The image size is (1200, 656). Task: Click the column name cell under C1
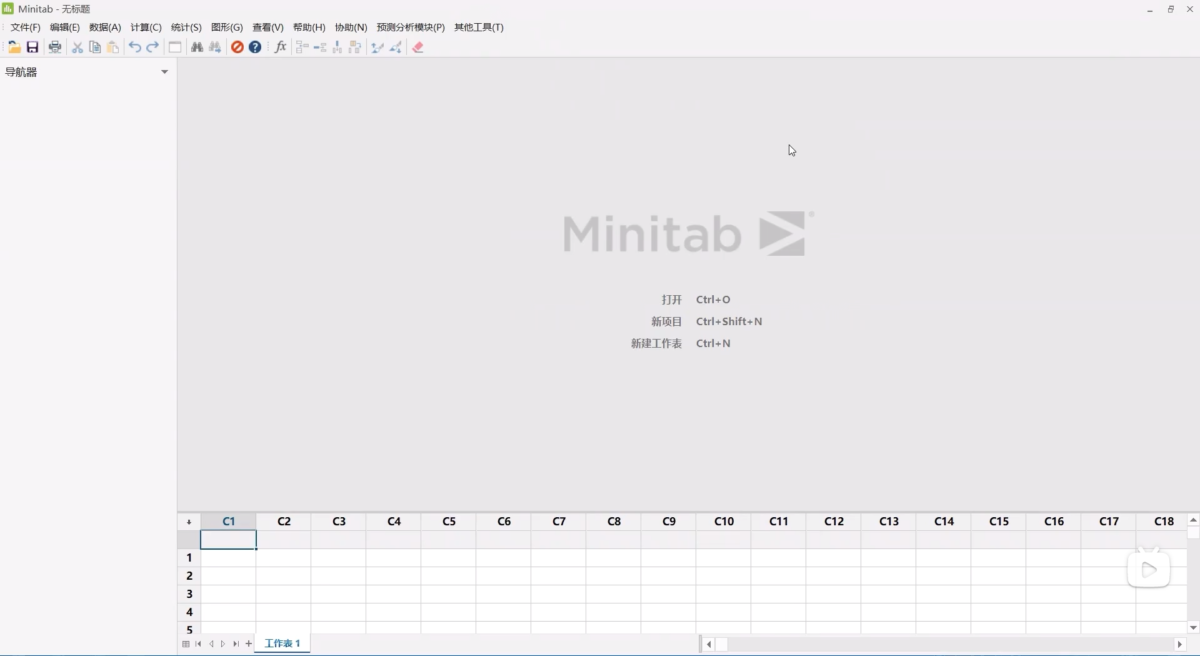(x=229, y=540)
